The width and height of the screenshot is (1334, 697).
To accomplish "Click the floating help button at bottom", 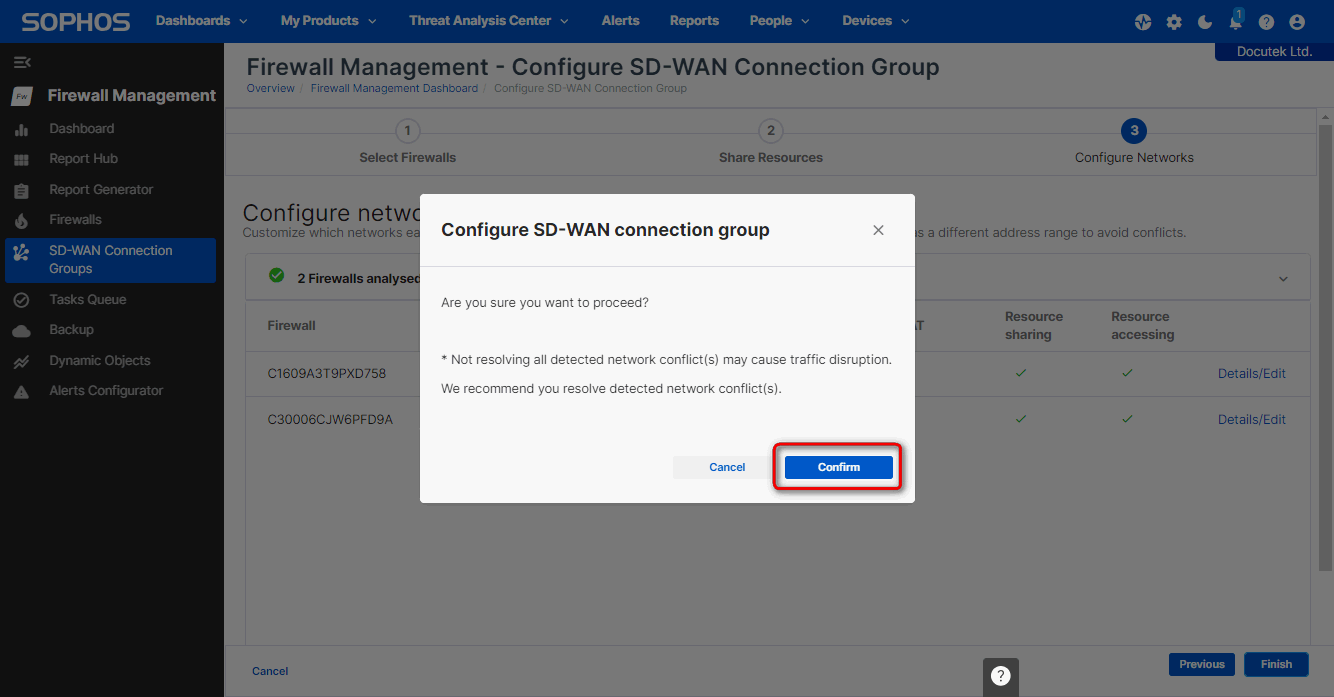I will (1001, 676).
